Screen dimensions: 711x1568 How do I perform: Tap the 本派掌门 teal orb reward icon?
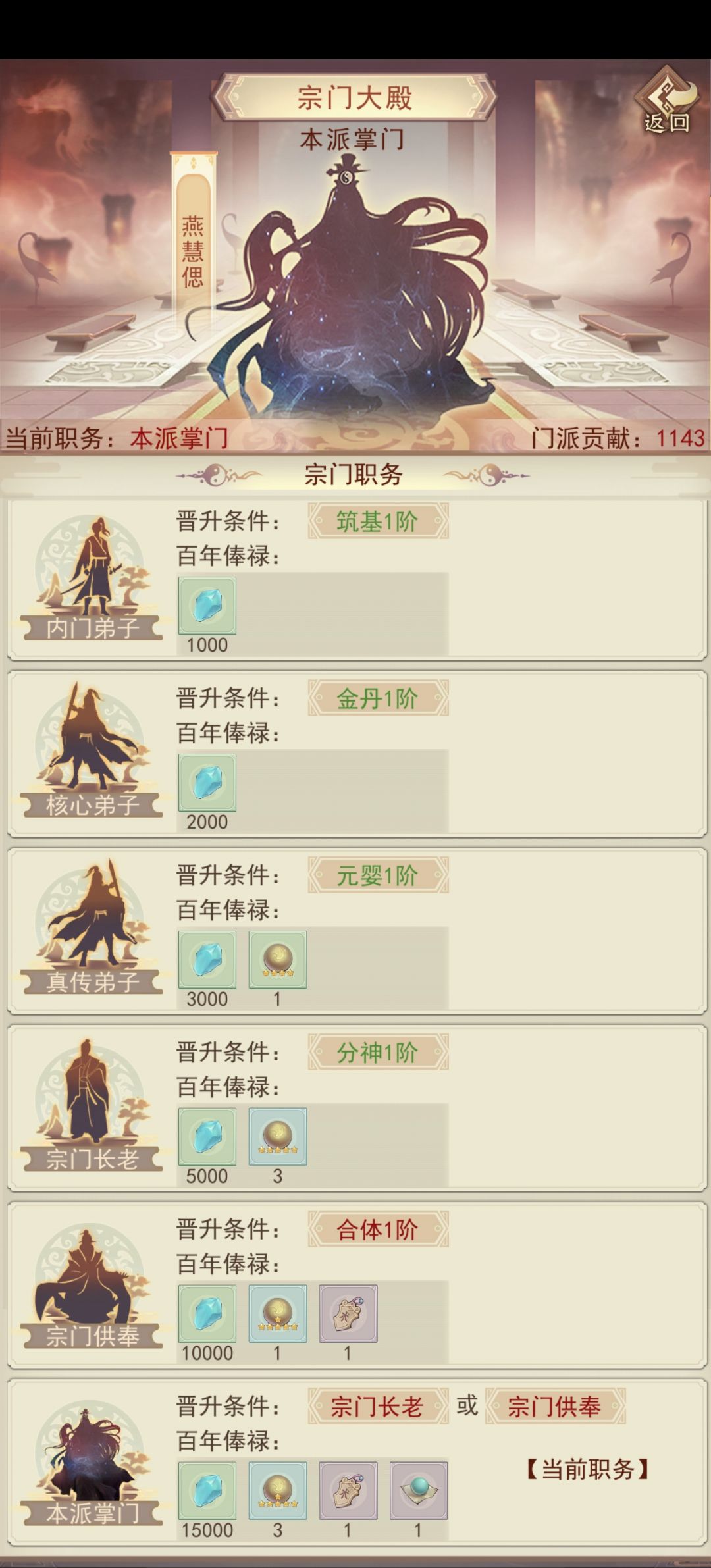tap(418, 1491)
